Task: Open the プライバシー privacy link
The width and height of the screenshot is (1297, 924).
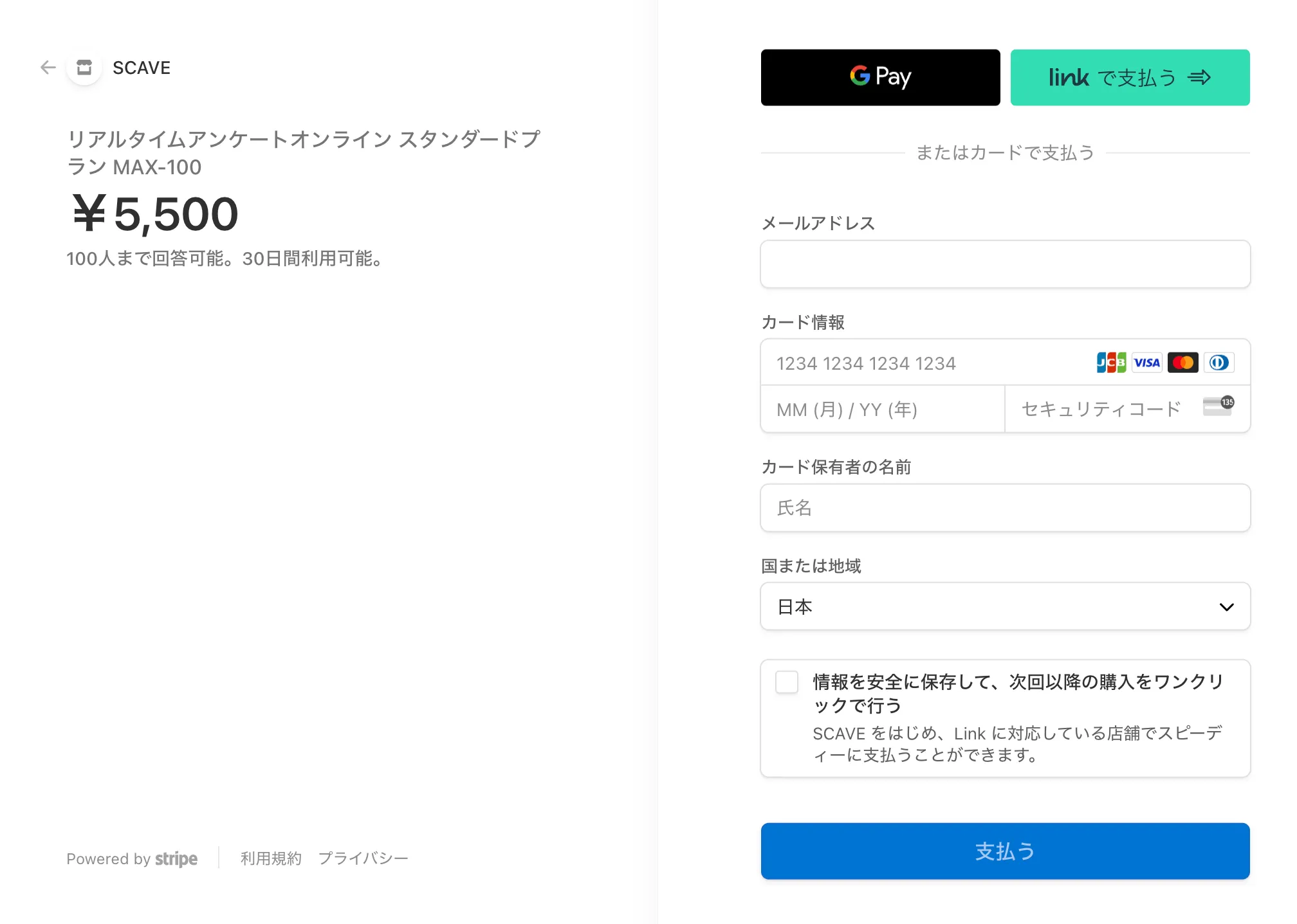Action: [363, 858]
